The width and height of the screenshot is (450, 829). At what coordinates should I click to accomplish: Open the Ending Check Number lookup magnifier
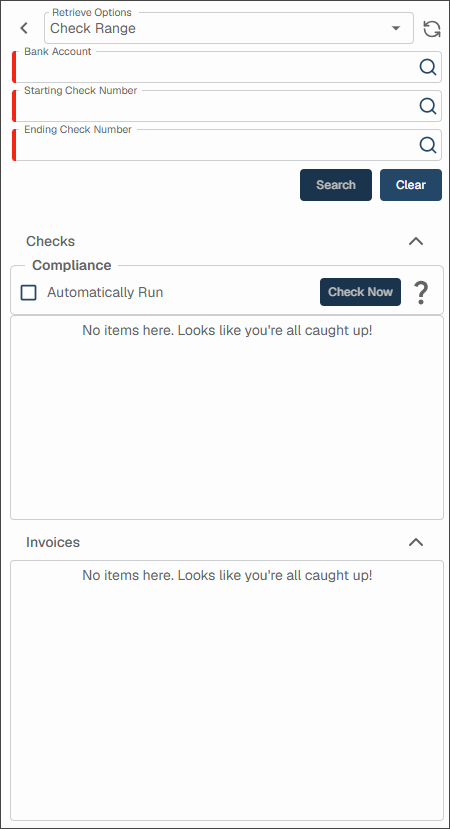pyautogui.click(x=428, y=145)
